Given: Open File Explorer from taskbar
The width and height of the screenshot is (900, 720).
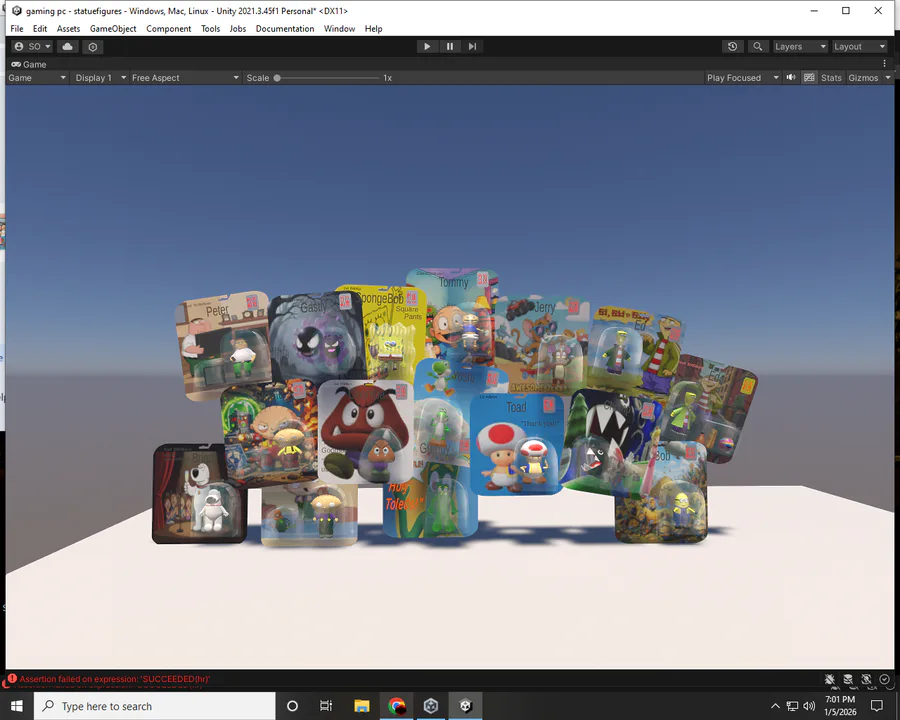Looking at the screenshot, I should coord(362,706).
